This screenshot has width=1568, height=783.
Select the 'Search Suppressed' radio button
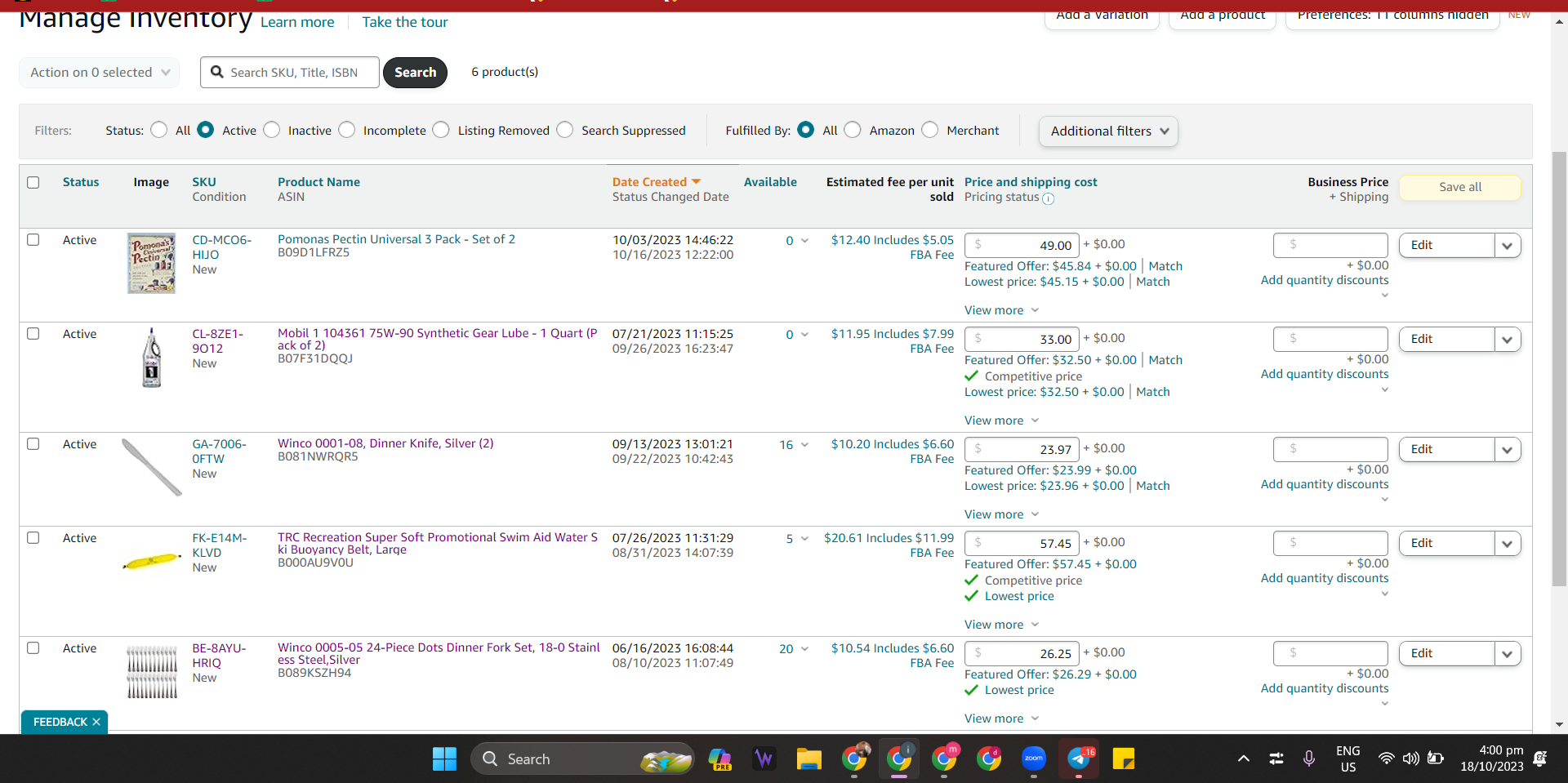(565, 130)
